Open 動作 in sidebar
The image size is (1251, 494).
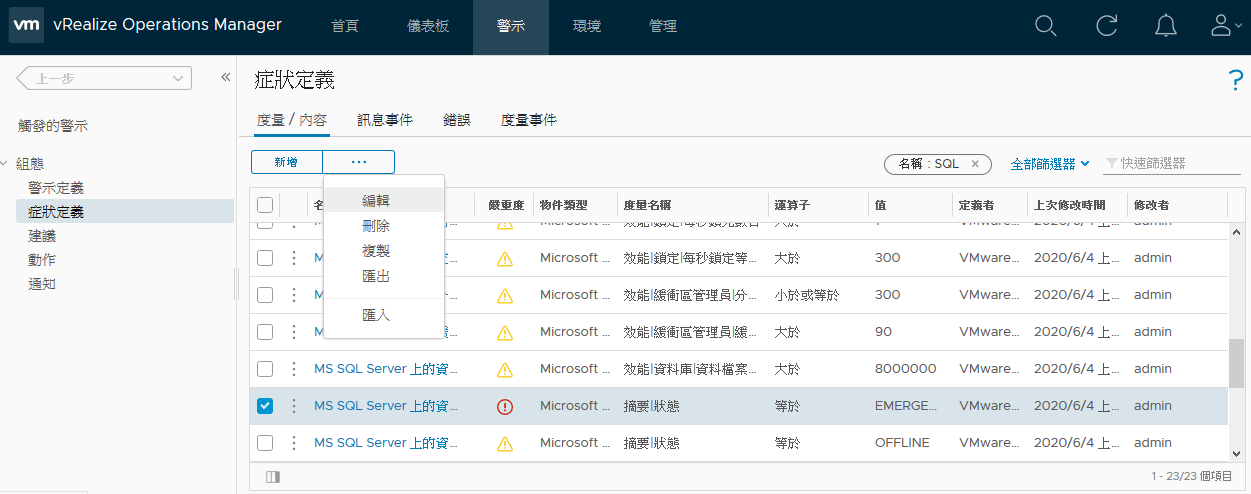click(42, 260)
